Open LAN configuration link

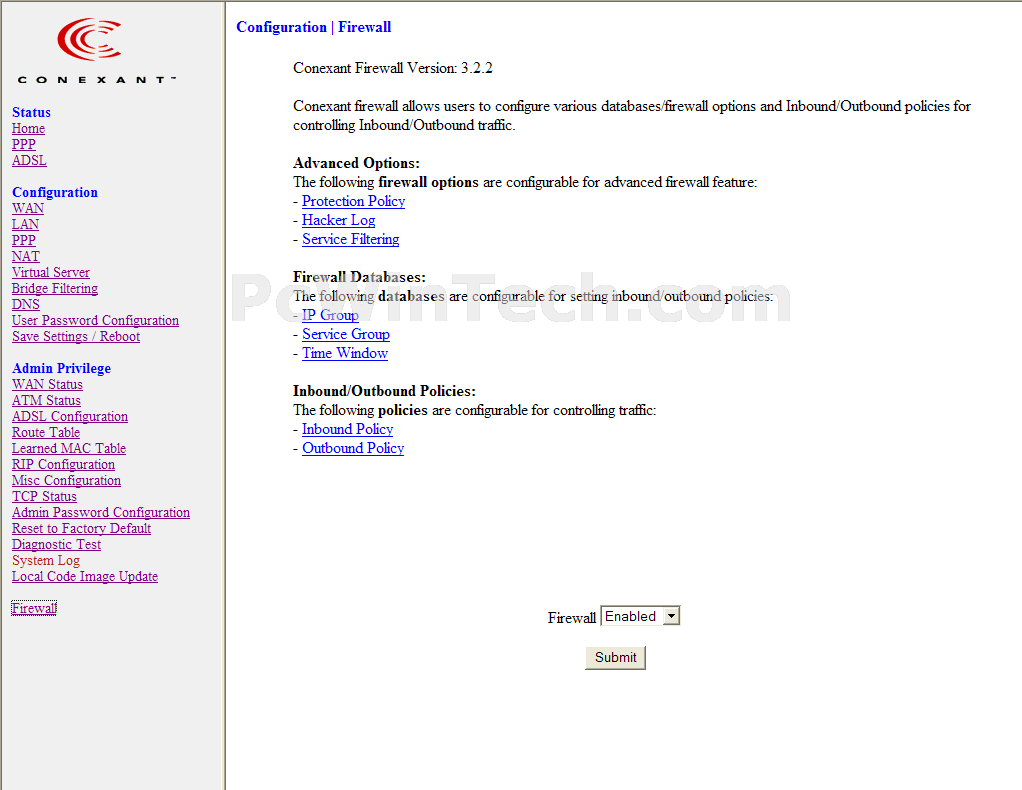click(25, 224)
